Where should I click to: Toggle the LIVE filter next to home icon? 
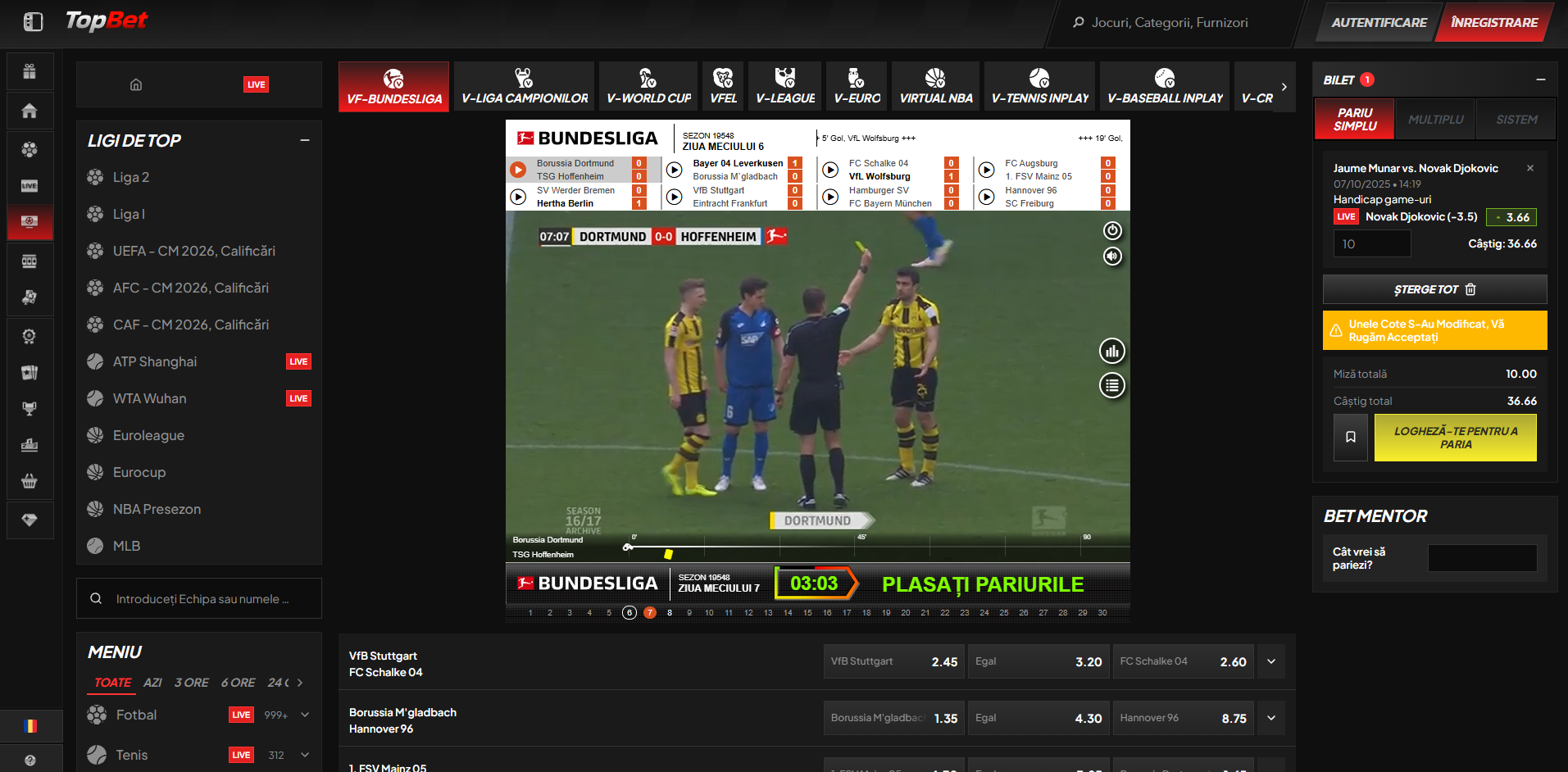(x=256, y=84)
